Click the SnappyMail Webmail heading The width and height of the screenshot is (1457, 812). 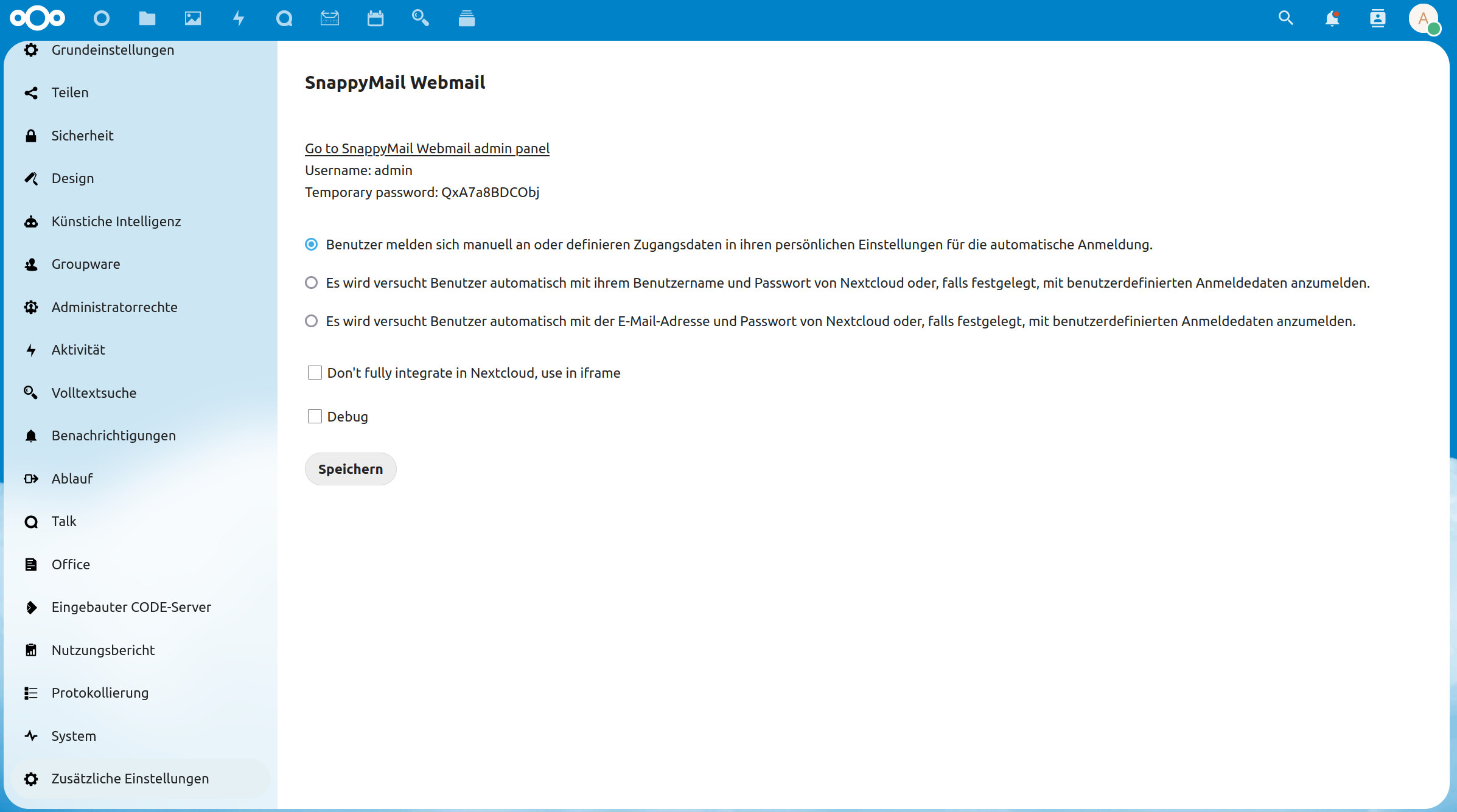395,82
